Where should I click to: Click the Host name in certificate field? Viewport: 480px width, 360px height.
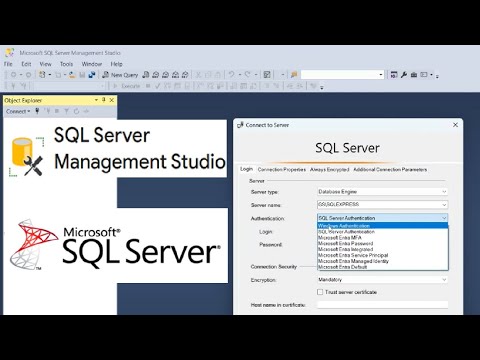[x=382, y=305]
